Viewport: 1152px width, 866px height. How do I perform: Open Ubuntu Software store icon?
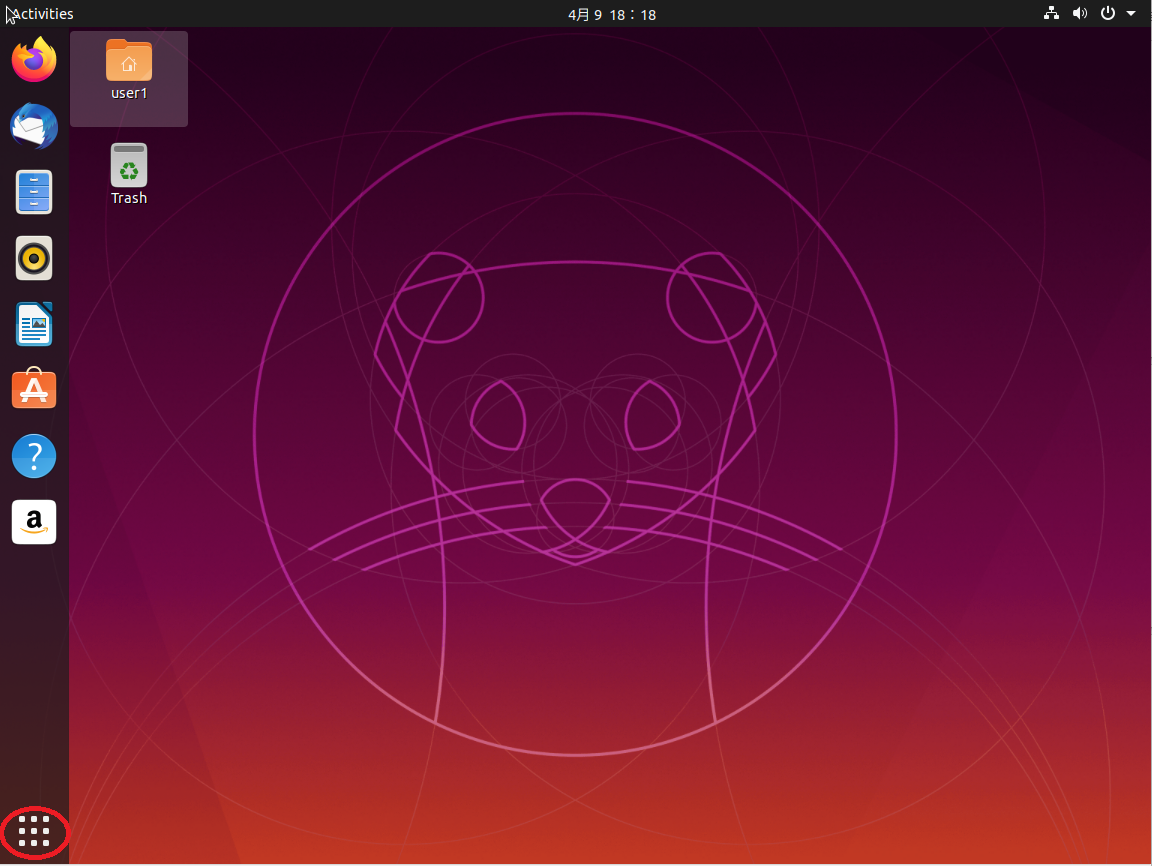[34, 389]
